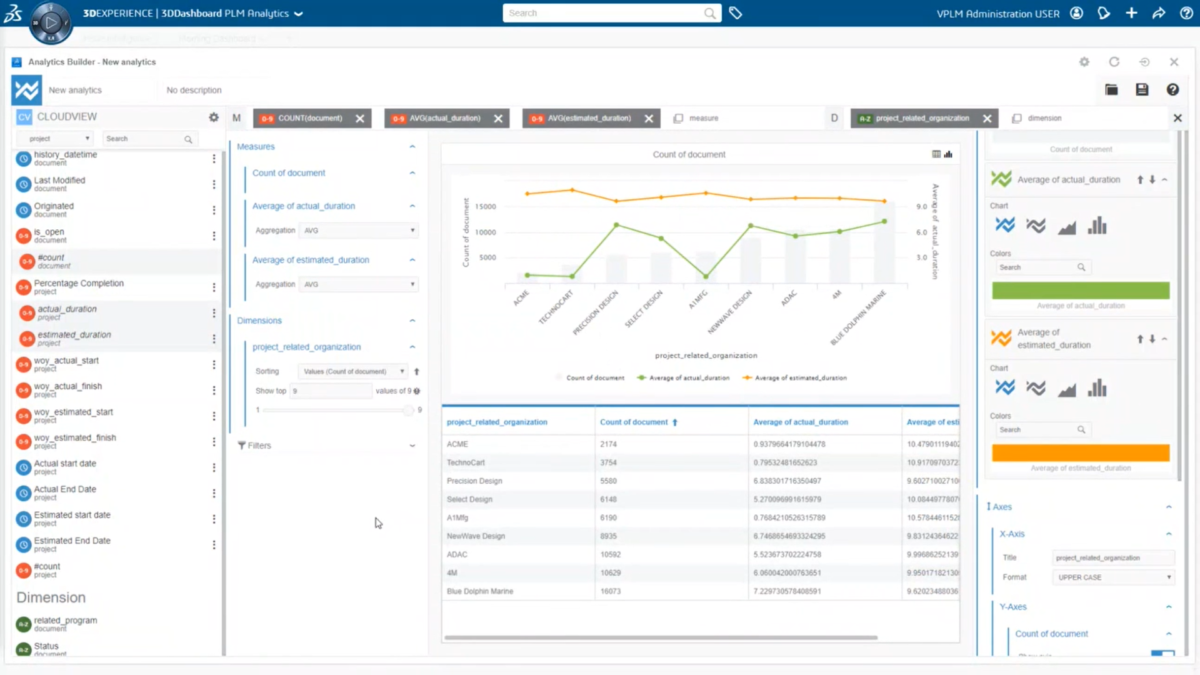
Task: Click CLOUDVIEW settings gear
Action: [213, 117]
